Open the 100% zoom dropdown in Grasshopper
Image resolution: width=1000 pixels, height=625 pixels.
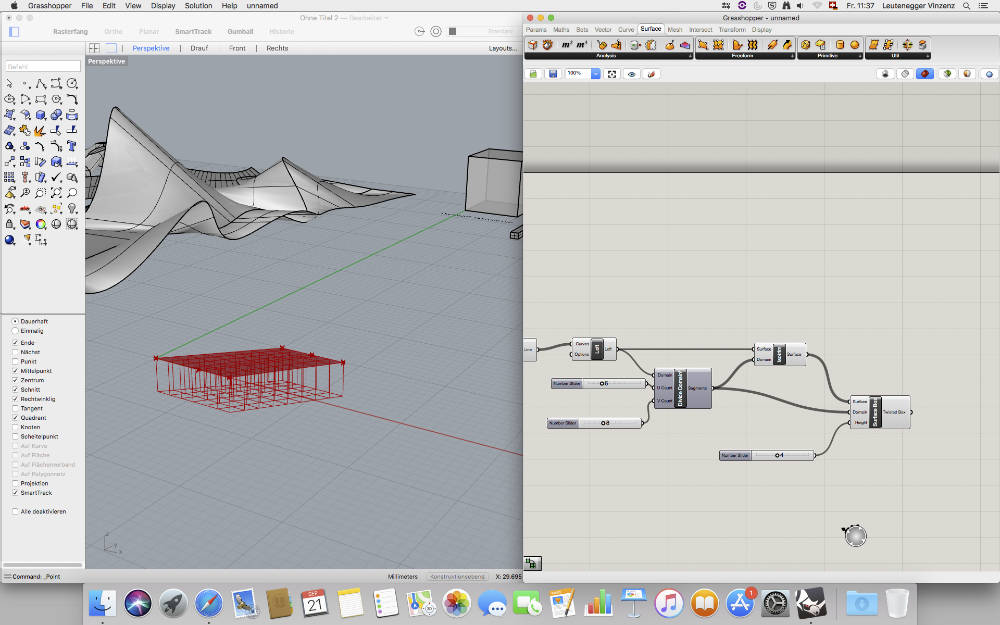click(595, 74)
